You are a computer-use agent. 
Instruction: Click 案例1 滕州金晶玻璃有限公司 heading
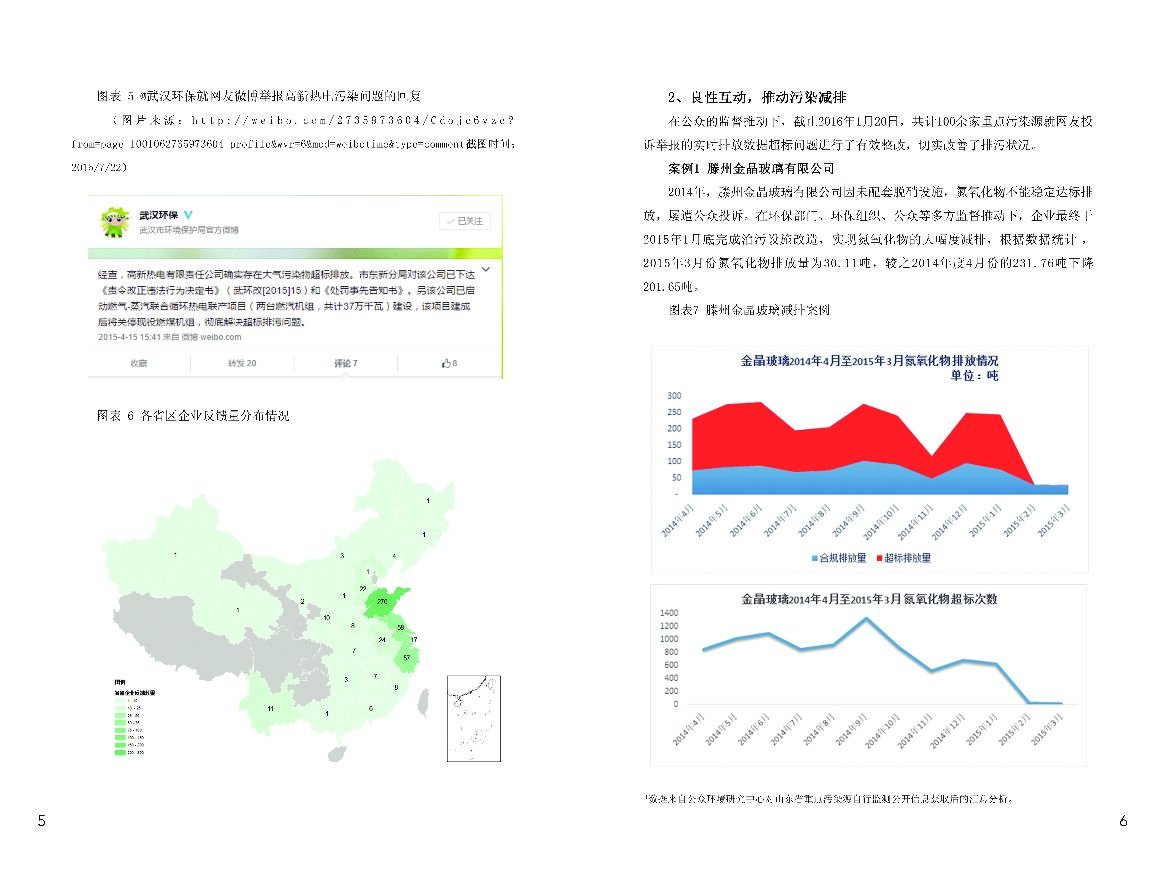pos(751,169)
